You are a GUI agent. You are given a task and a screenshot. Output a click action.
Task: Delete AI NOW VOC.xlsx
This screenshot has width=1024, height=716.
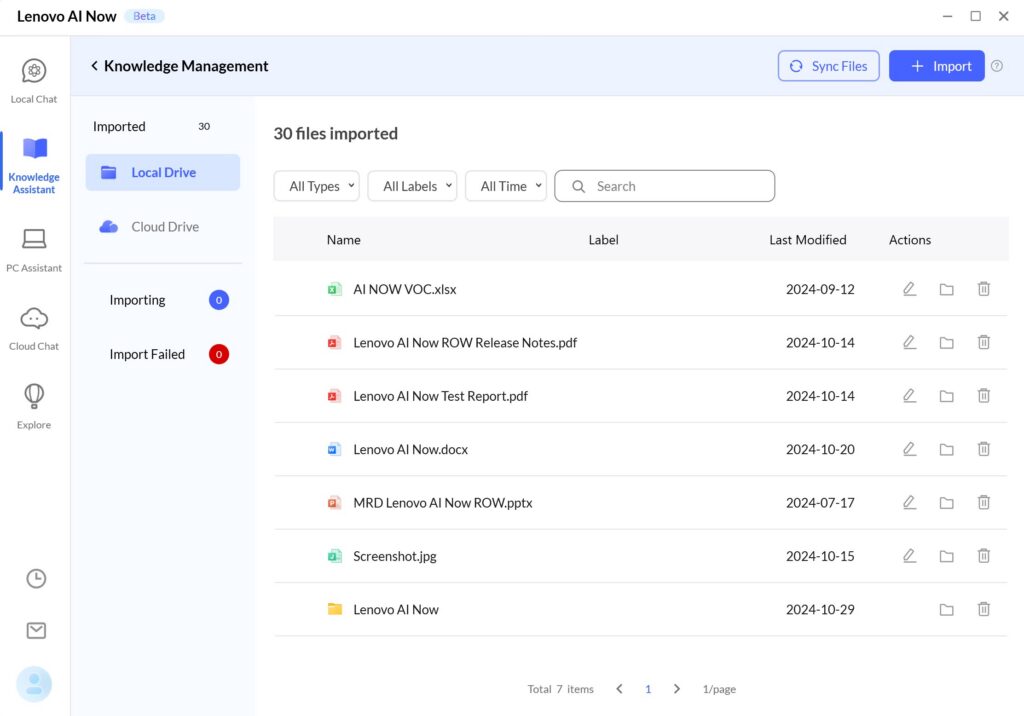click(x=984, y=289)
